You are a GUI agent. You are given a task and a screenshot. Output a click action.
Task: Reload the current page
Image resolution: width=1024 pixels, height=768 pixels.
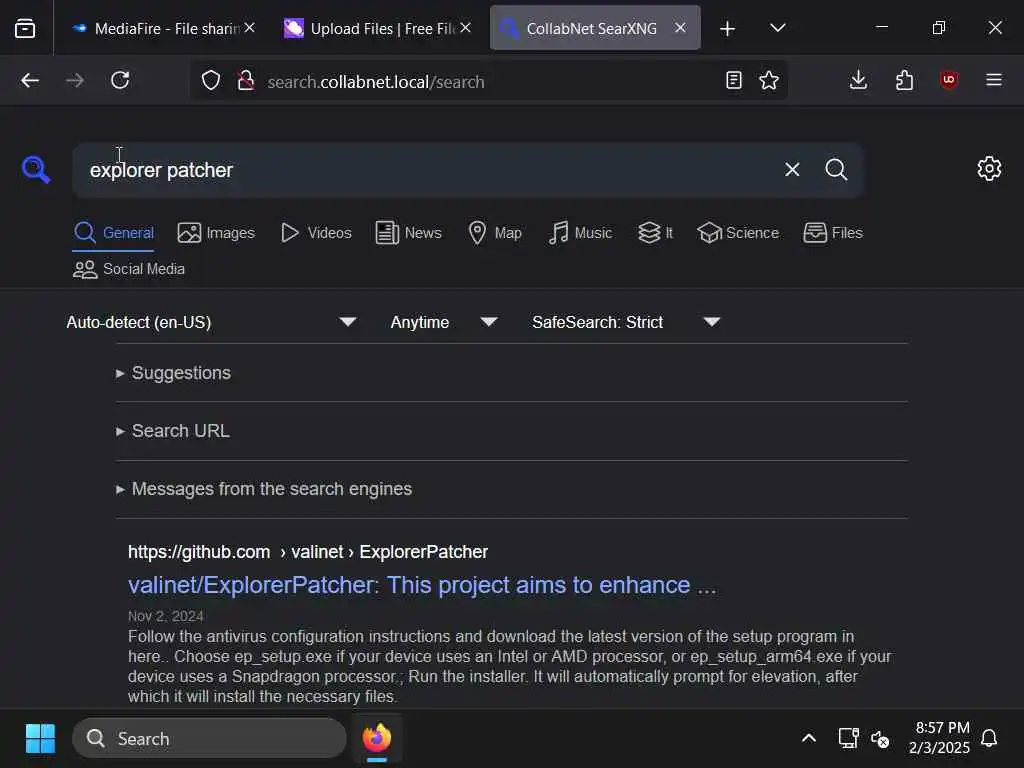point(120,80)
